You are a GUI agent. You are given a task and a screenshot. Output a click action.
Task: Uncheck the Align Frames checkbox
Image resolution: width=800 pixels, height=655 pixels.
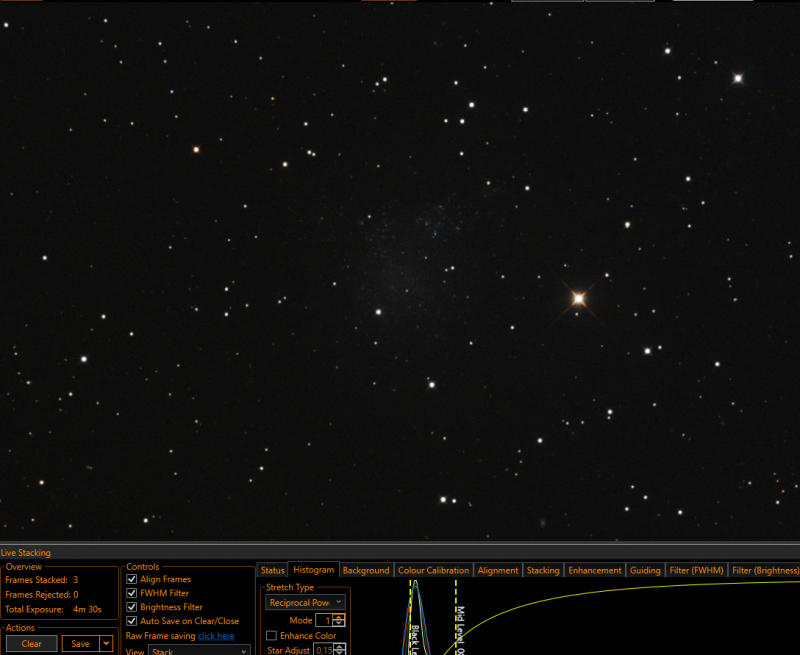(132, 579)
